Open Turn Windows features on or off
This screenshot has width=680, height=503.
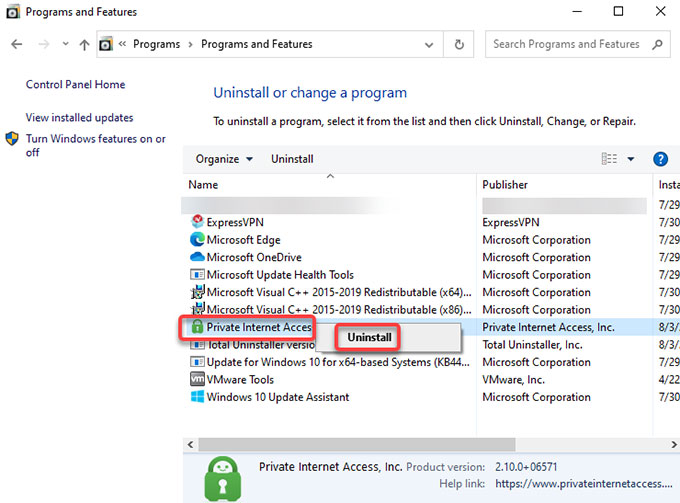95,145
